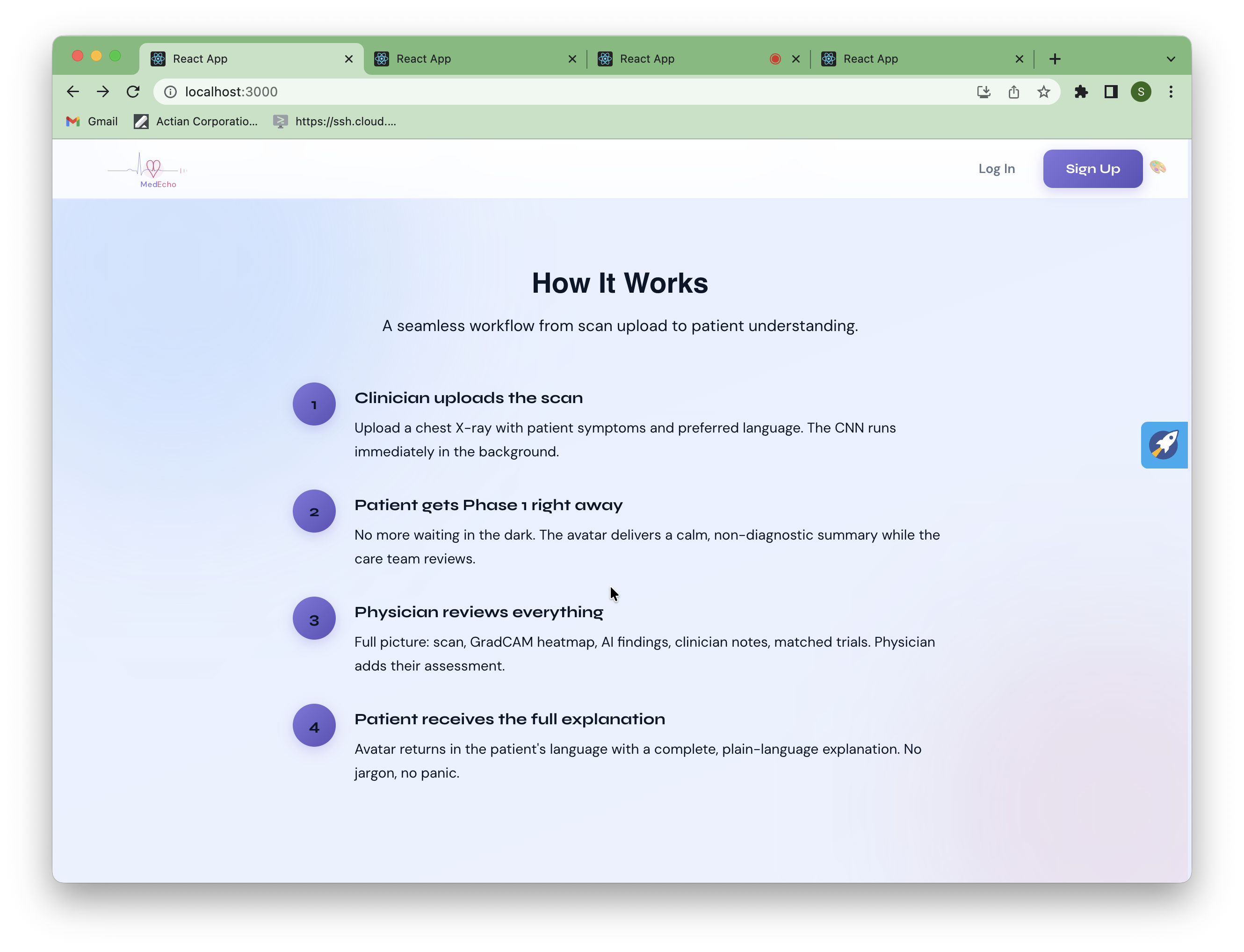1244x952 pixels.
Task: Open the Chrome extensions puzzle icon
Action: 1081,92
